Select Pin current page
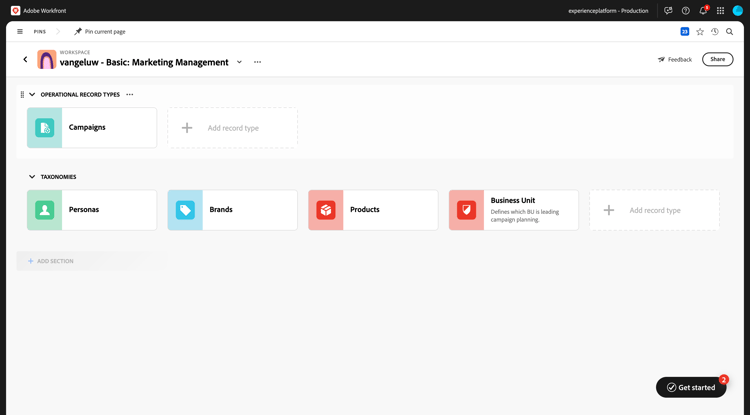 tap(100, 32)
